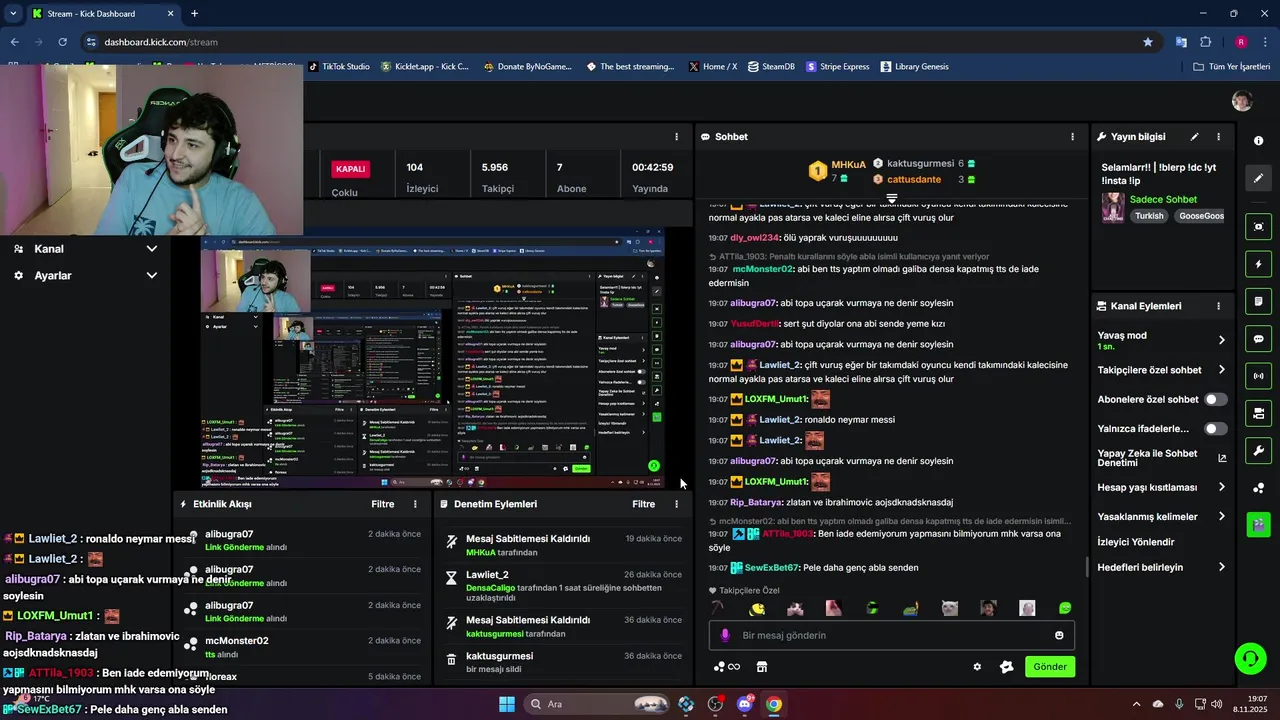The height and width of the screenshot is (720, 1280).
Task: Click the chat identity badge icon beside Gönder
Action: point(1007,667)
